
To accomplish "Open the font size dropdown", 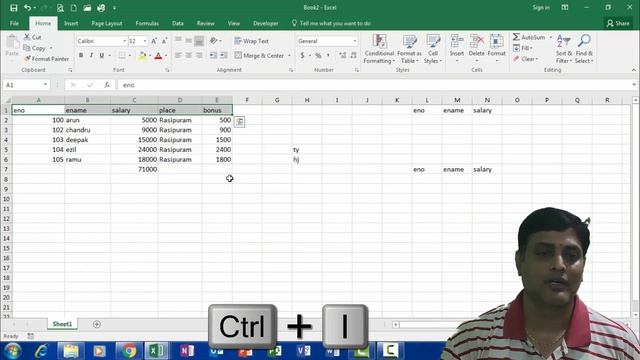I will point(144,41).
